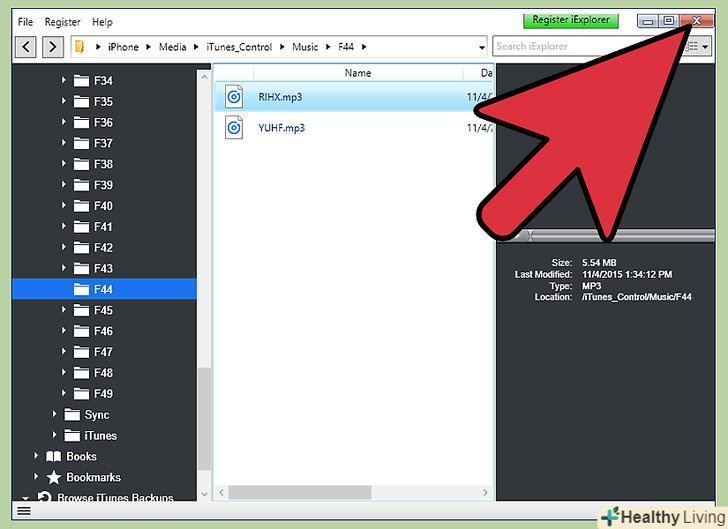
Task: Click the iTunes folder icon
Action: (x=72, y=436)
